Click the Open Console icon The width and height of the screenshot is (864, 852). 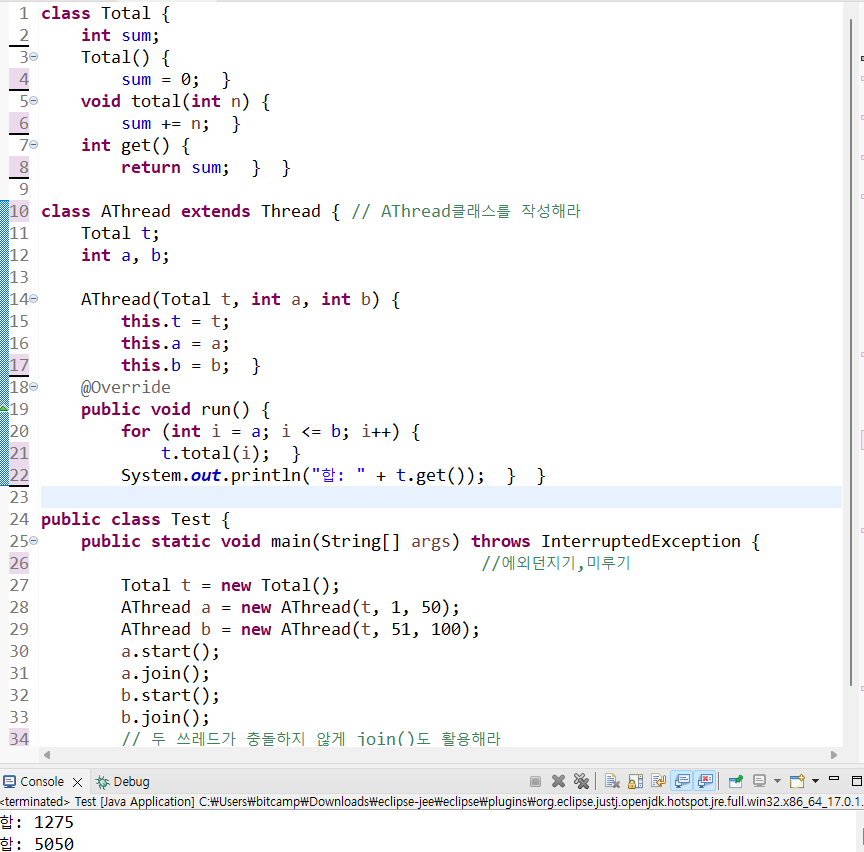(797, 781)
